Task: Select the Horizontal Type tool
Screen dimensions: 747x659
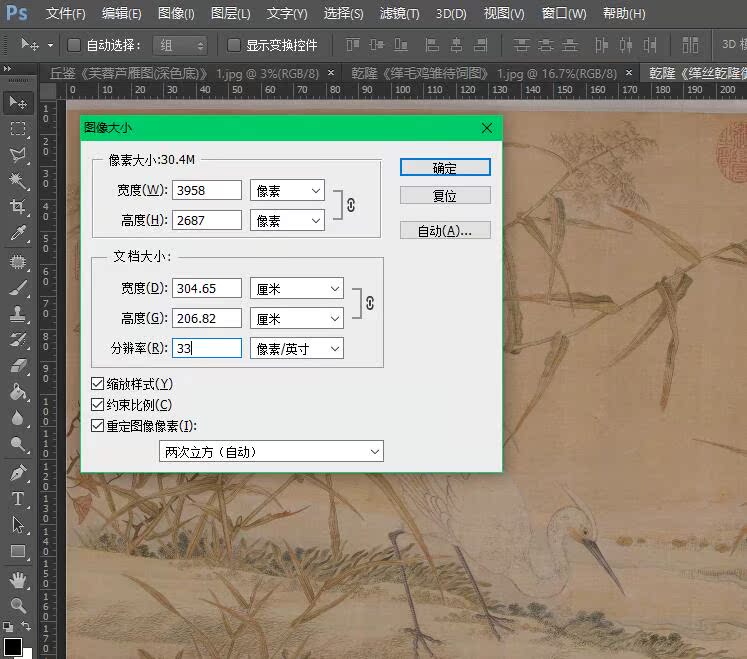Action: coord(18,499)
